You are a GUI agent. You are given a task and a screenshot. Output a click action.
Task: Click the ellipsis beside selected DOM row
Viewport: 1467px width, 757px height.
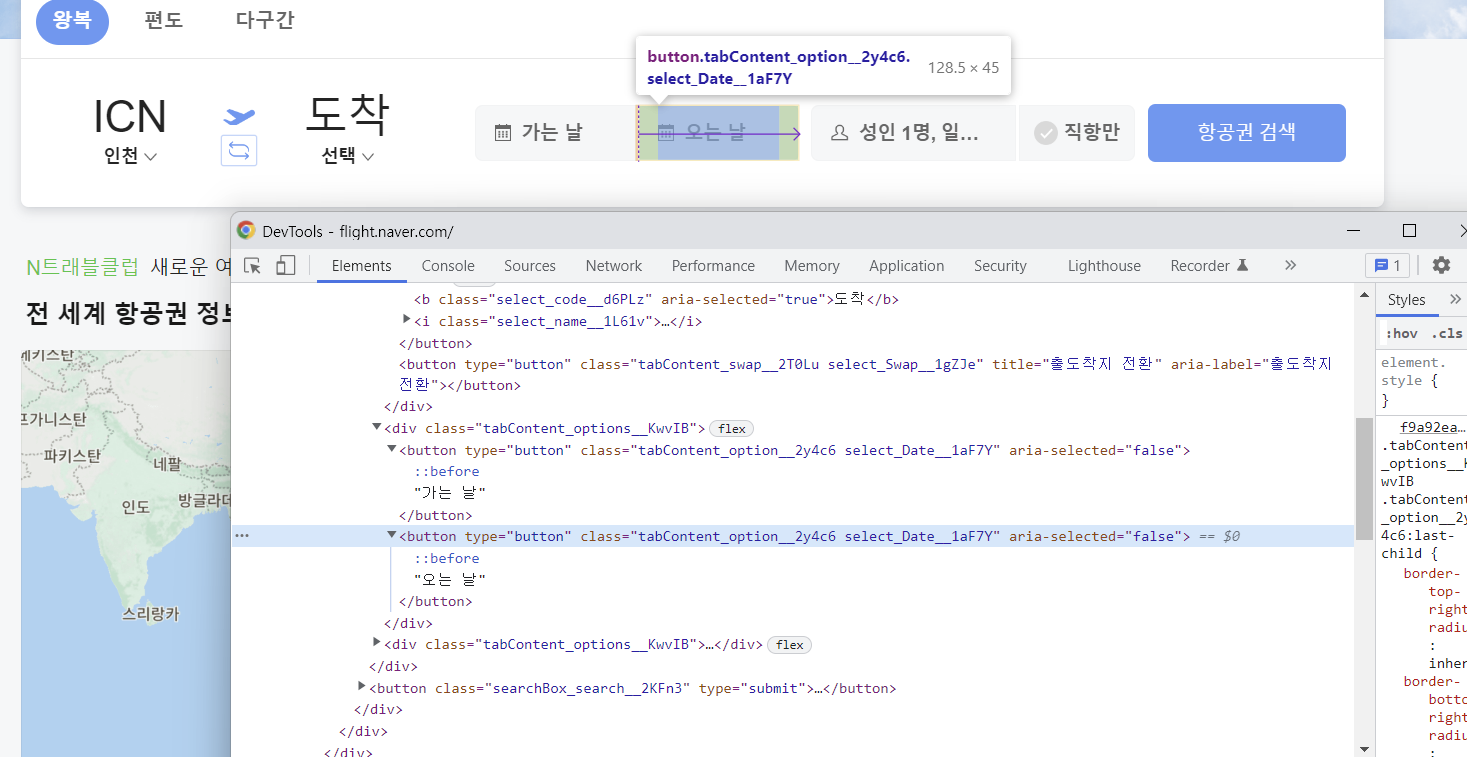click(242, 536)
